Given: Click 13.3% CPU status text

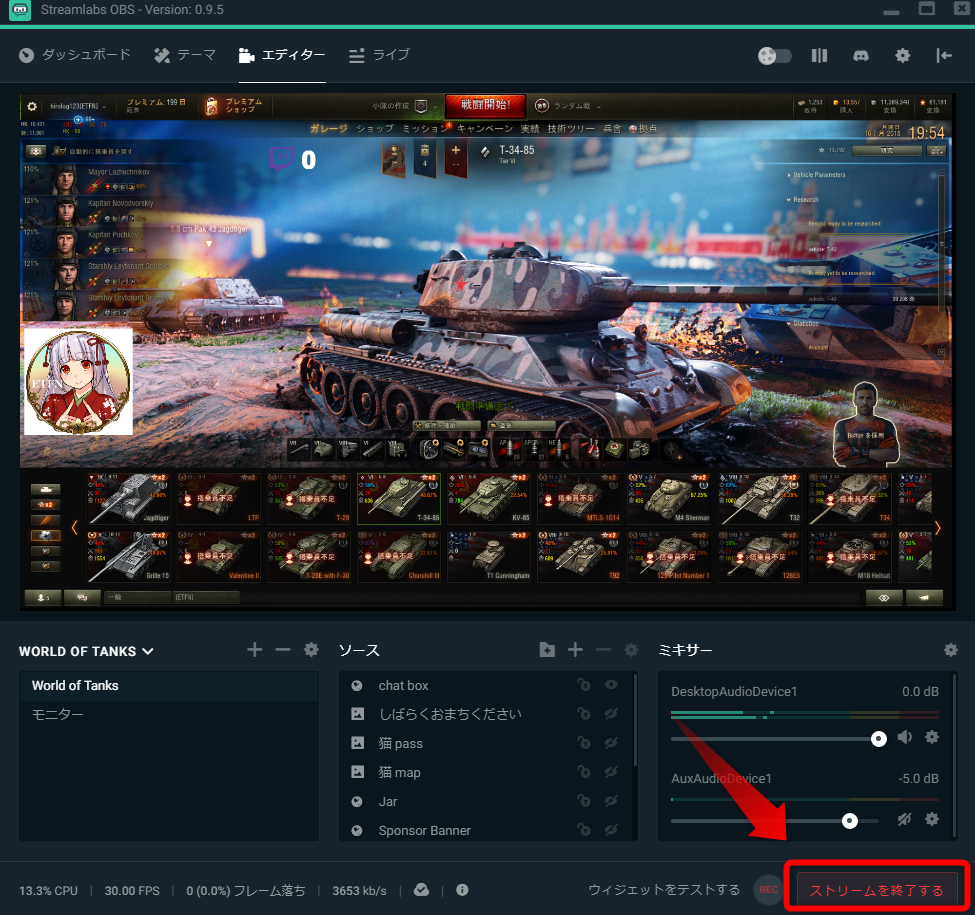Looking at the screenshot, I should 49,891.
